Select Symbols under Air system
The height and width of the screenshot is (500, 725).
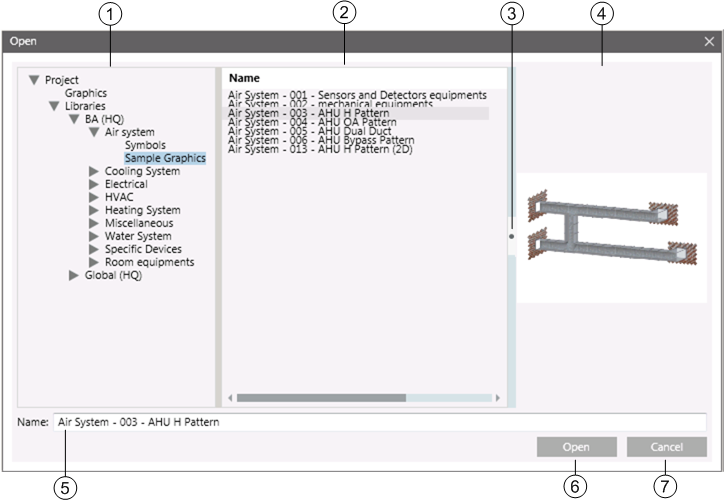tap(145, 145)
